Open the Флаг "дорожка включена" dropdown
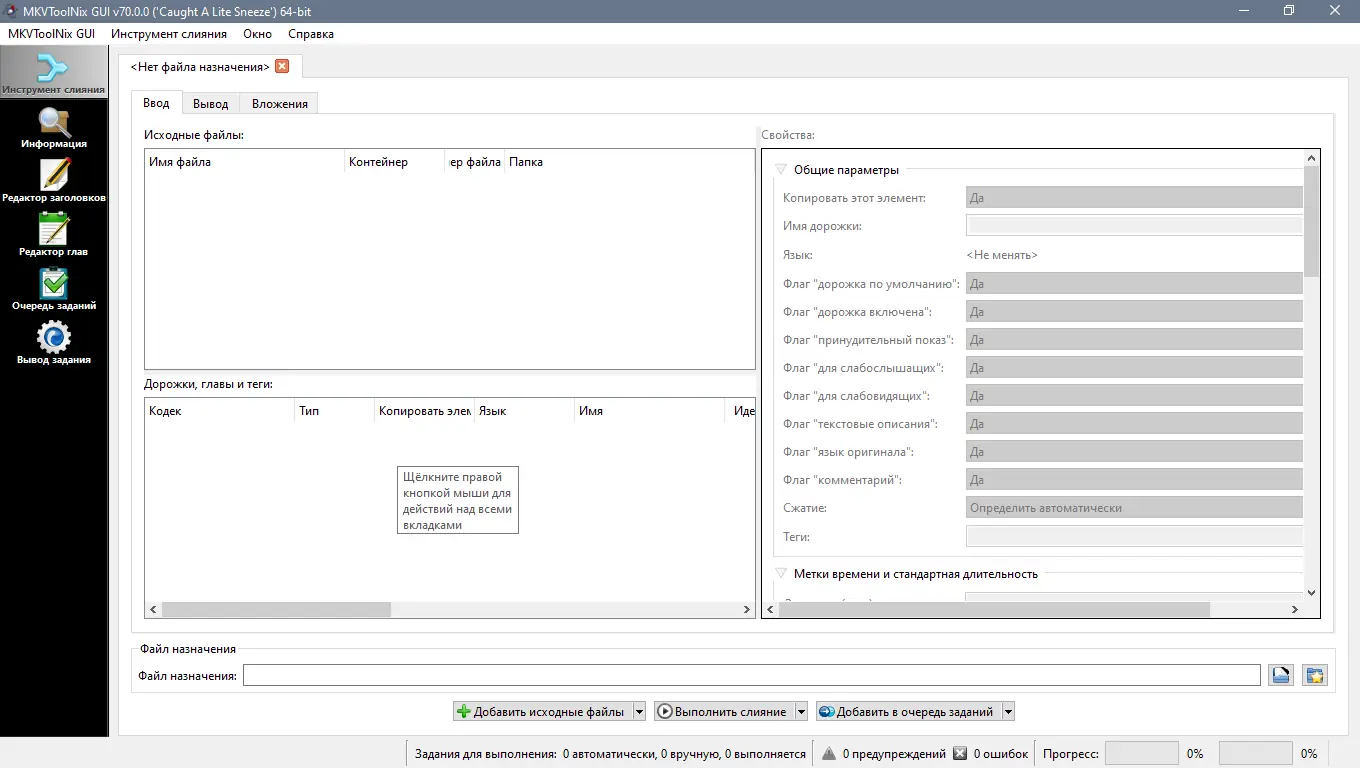 coord(1134,312)
